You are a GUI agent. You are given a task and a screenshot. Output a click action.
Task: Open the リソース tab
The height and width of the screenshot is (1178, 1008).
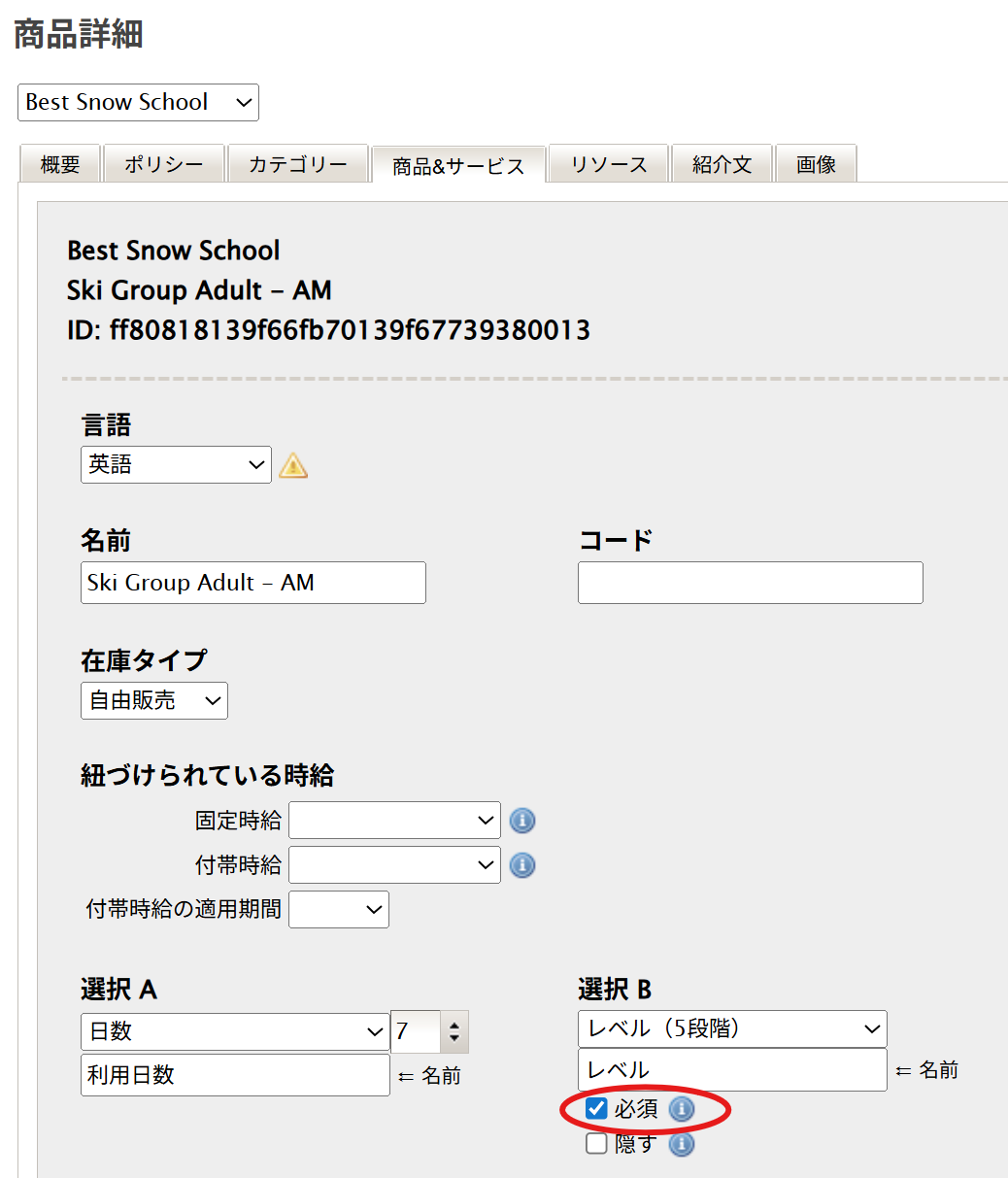point(609,164)
